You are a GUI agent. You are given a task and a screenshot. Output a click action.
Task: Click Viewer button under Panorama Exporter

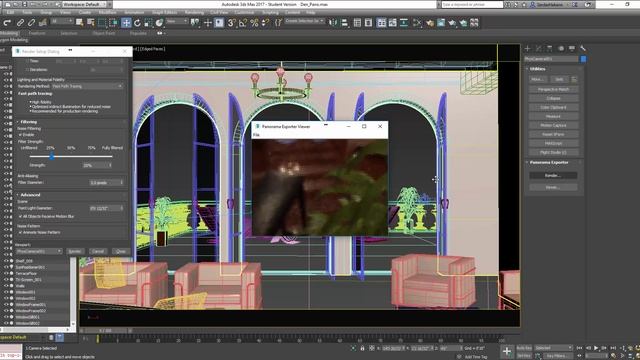[553, 187]
